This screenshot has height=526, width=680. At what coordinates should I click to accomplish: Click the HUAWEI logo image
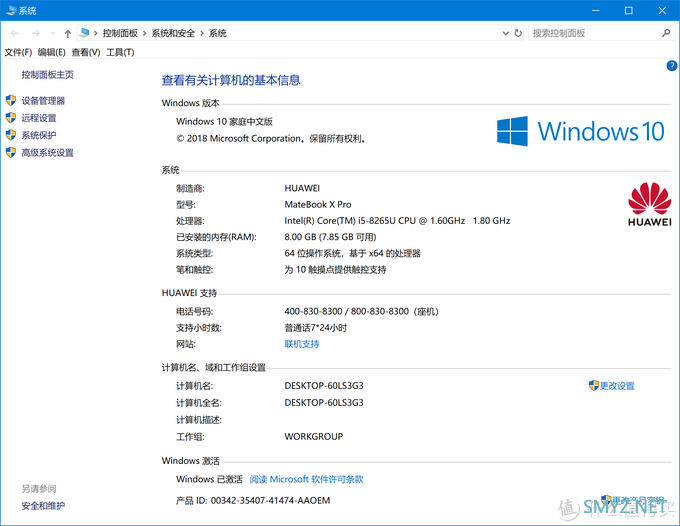point(650,204)
